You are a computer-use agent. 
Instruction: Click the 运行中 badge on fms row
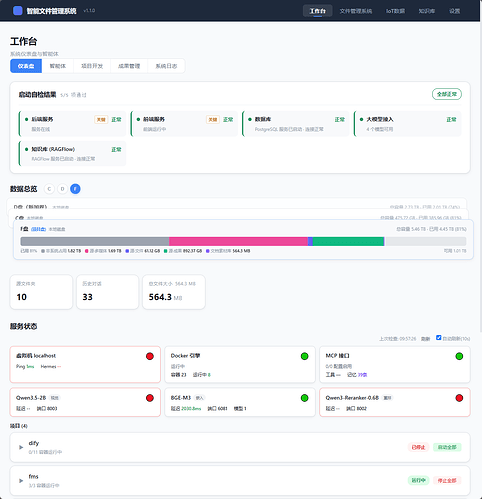point(418,480)
